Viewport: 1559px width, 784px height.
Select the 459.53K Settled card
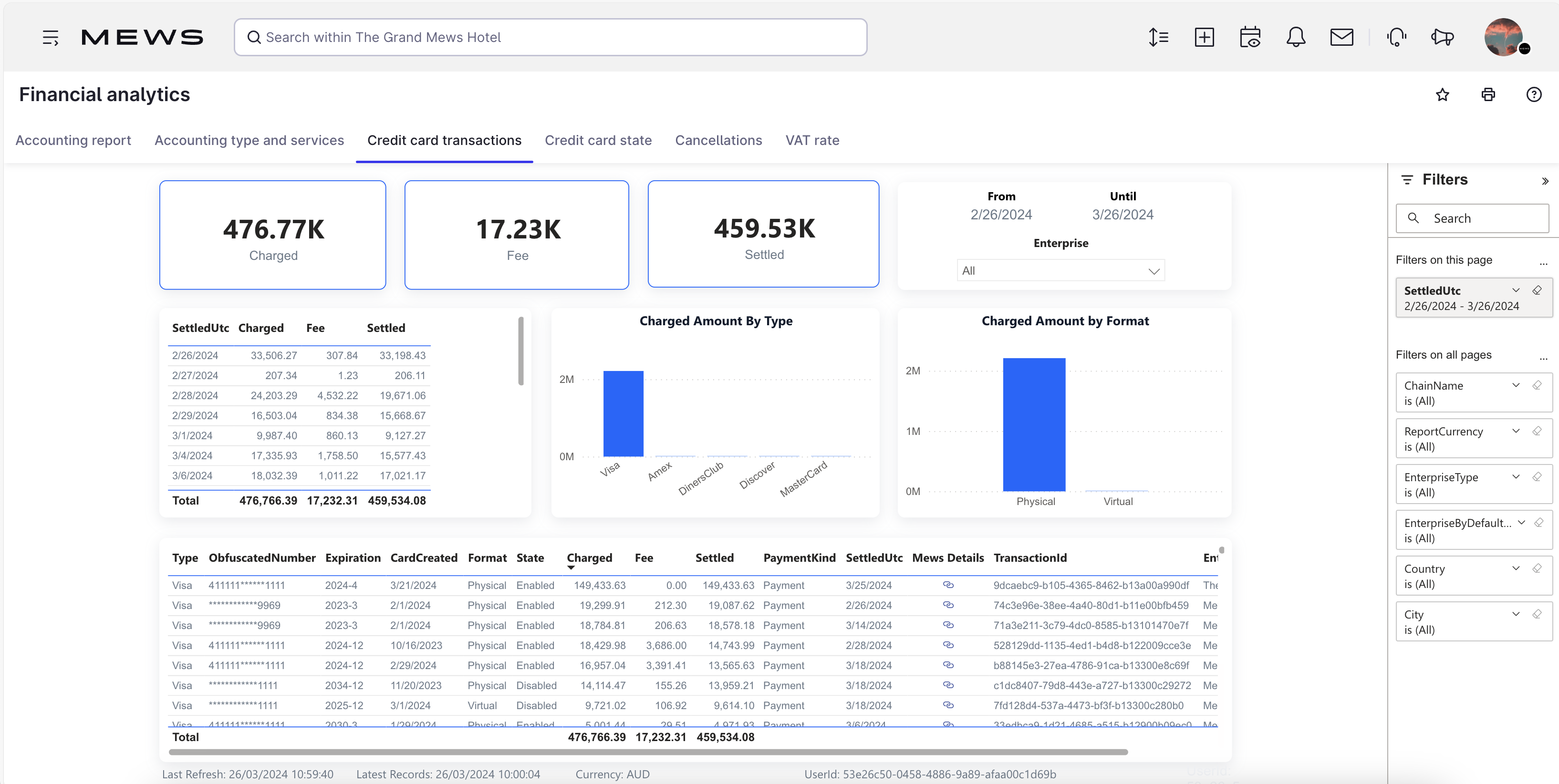764,234
